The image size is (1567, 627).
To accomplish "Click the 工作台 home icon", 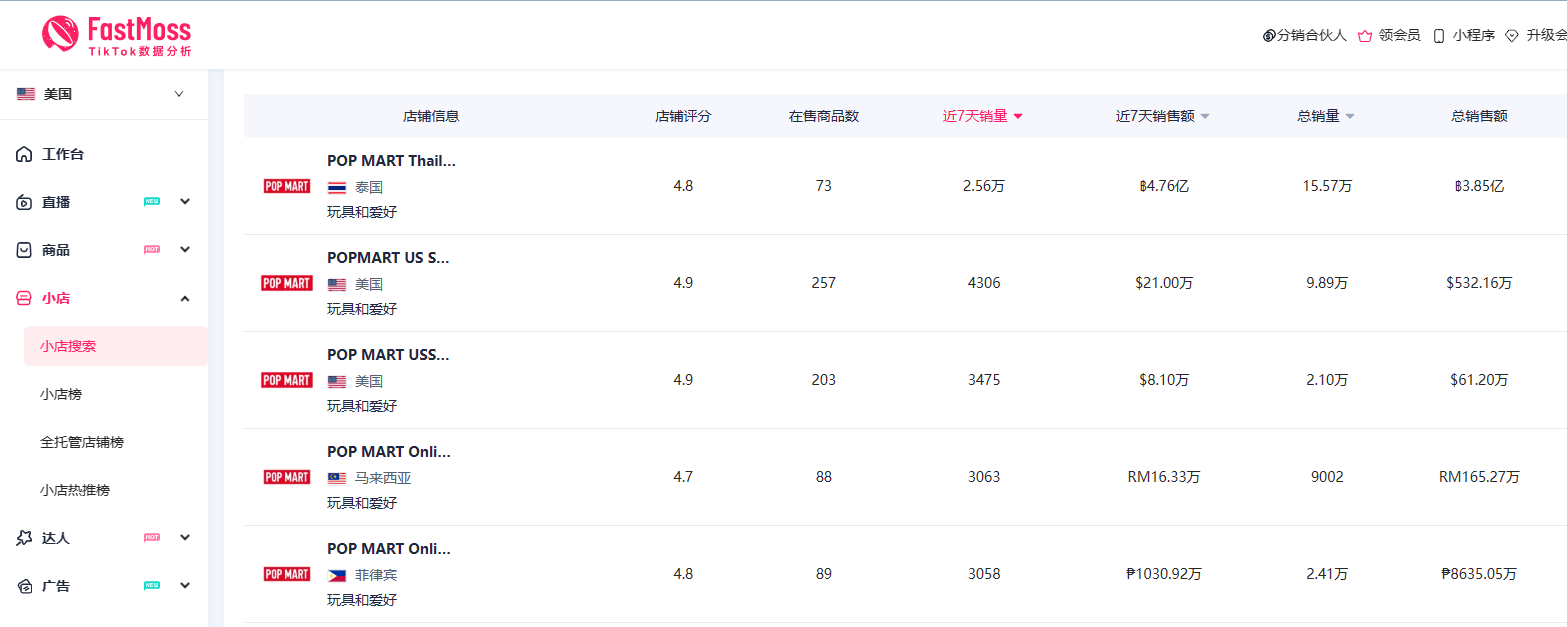I will pos(24,154).
